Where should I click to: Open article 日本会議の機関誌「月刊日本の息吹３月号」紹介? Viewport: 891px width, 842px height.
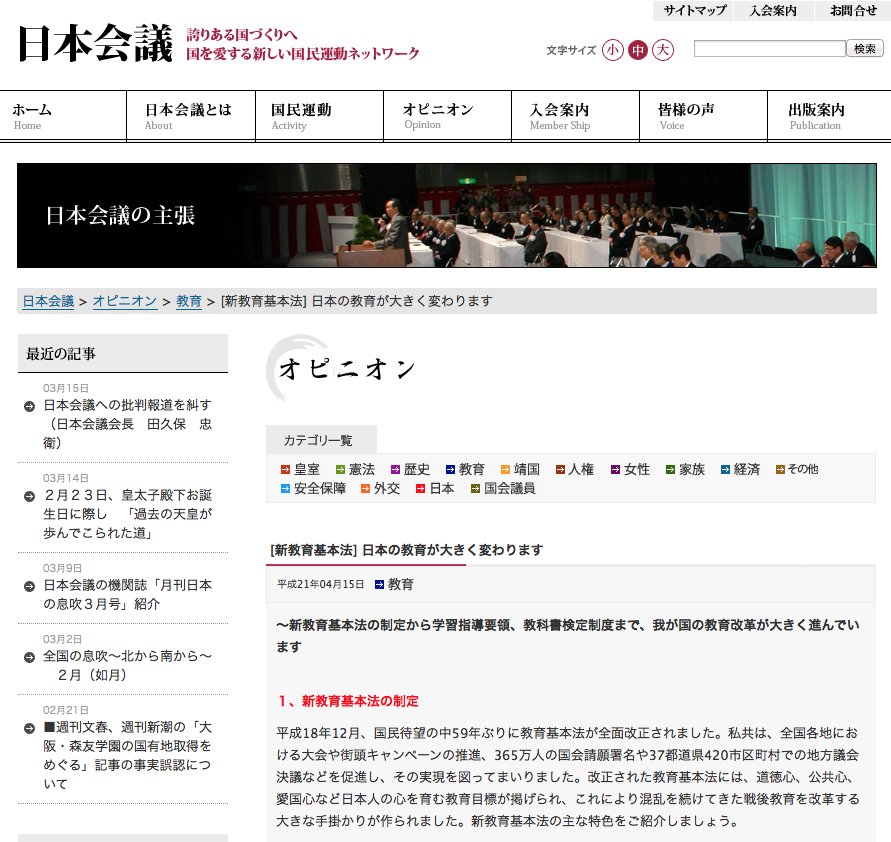point(127,594)
